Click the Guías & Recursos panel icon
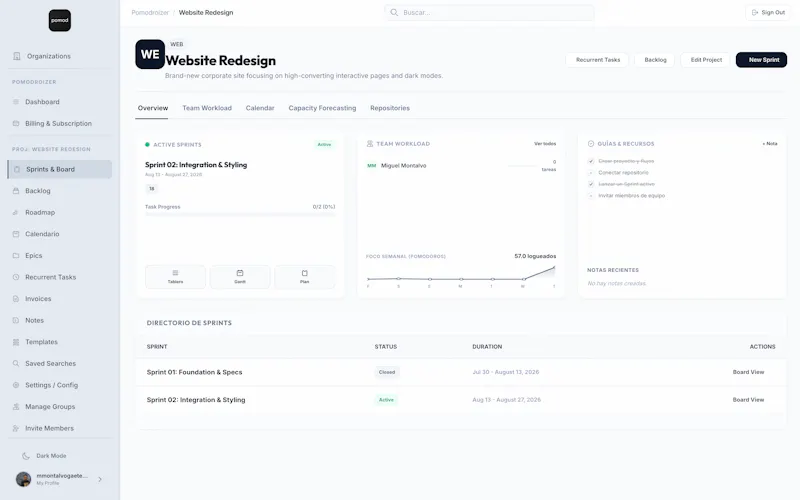The image size is (800, 500). pos(591,144)
